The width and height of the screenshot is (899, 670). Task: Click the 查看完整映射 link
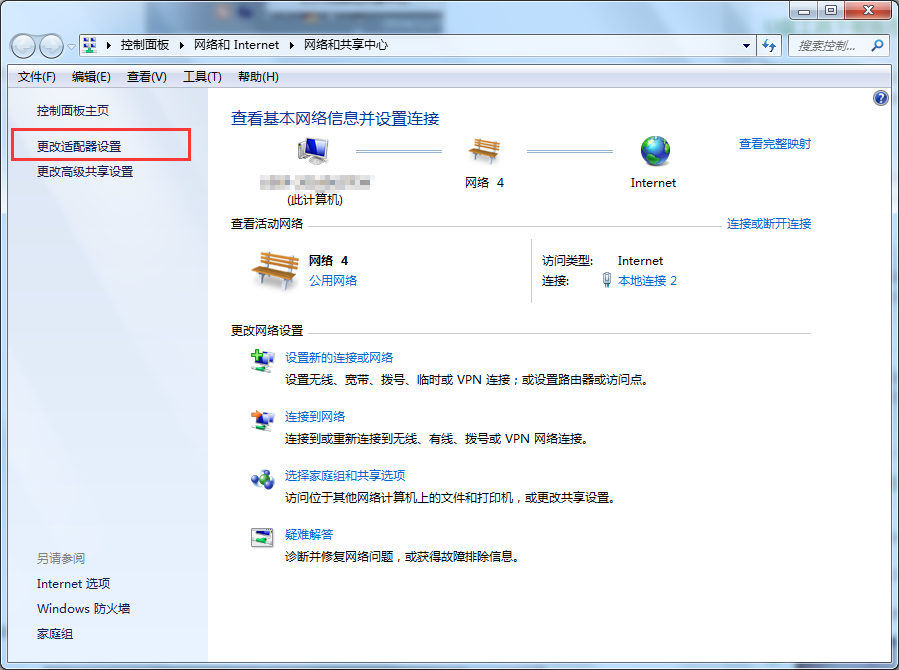tap(775, 144)
